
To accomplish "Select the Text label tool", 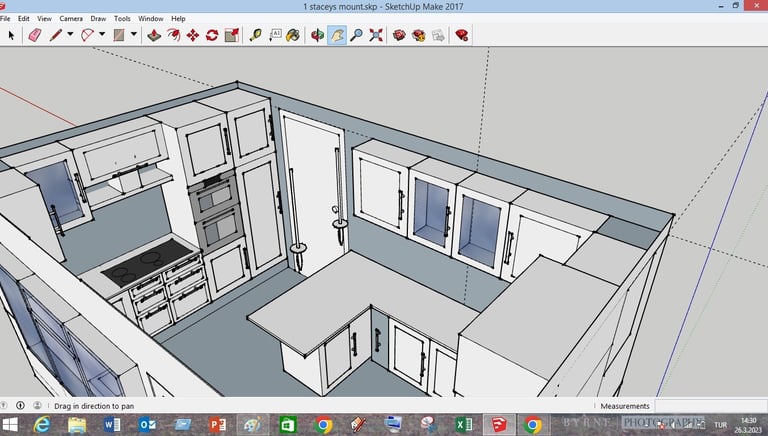I will pyautogui.click(x=275, y=35).
